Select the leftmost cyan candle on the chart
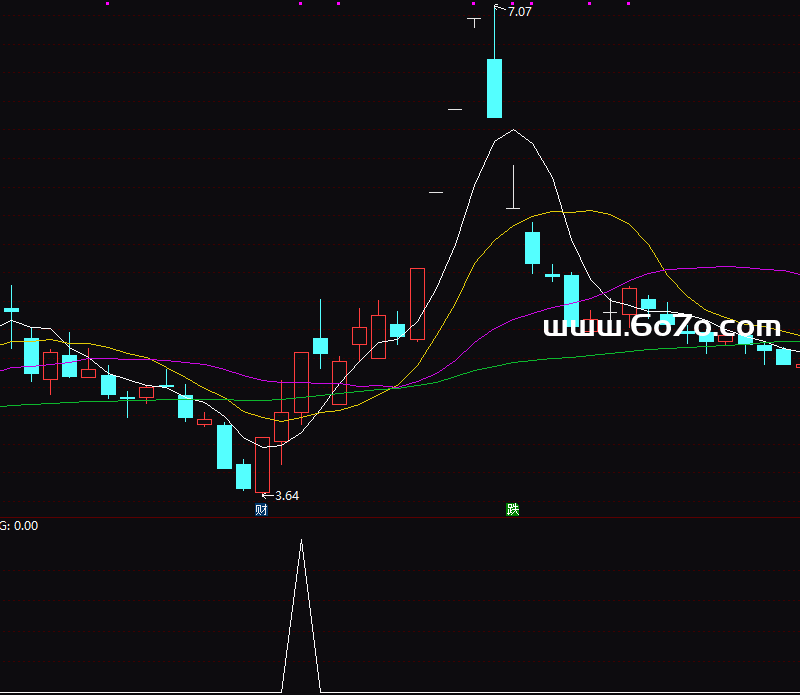The height and width of the screenshot is (695, 800). coord(12,310)
